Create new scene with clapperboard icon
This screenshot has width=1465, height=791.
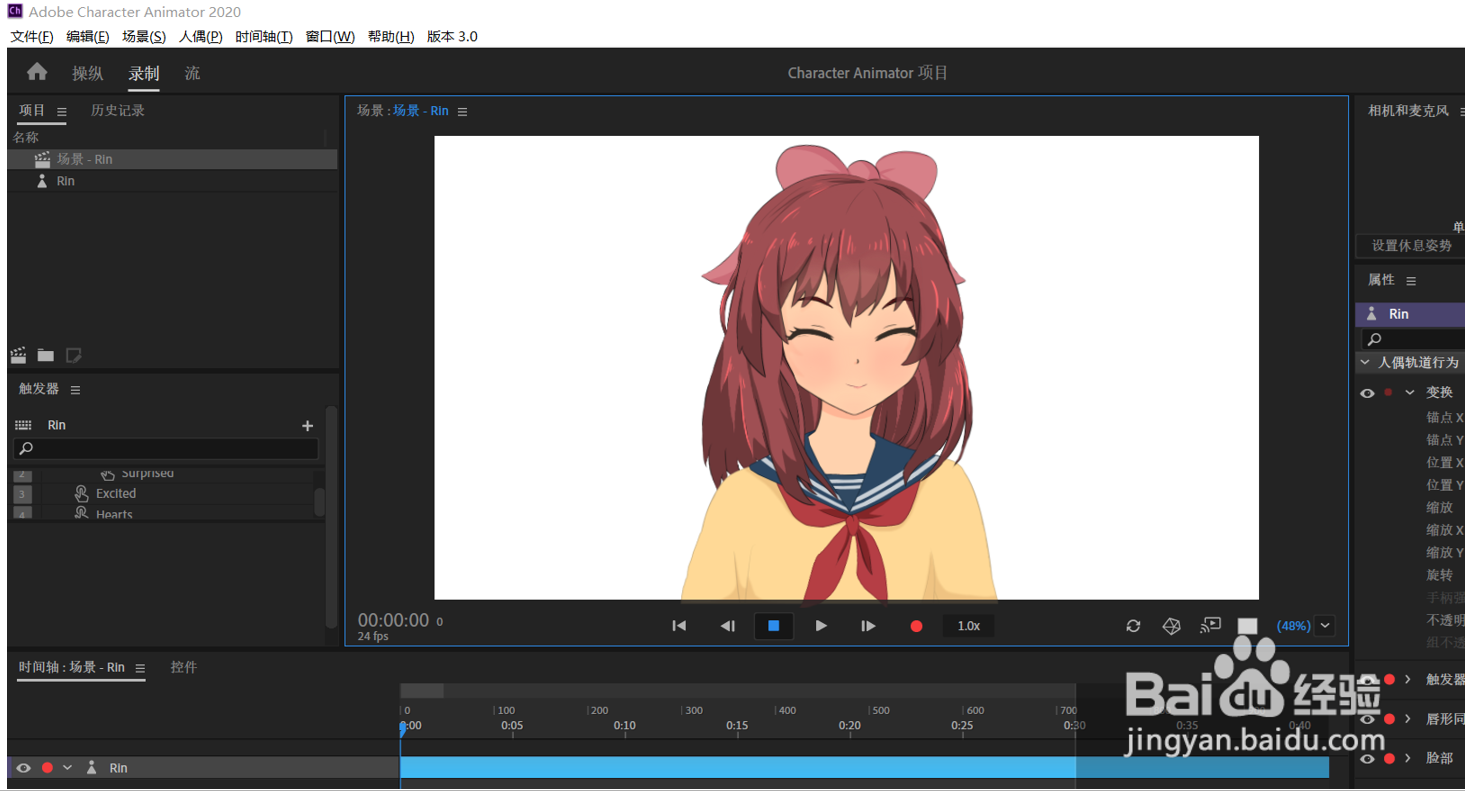pyautogui.click(x=18, y=355)
